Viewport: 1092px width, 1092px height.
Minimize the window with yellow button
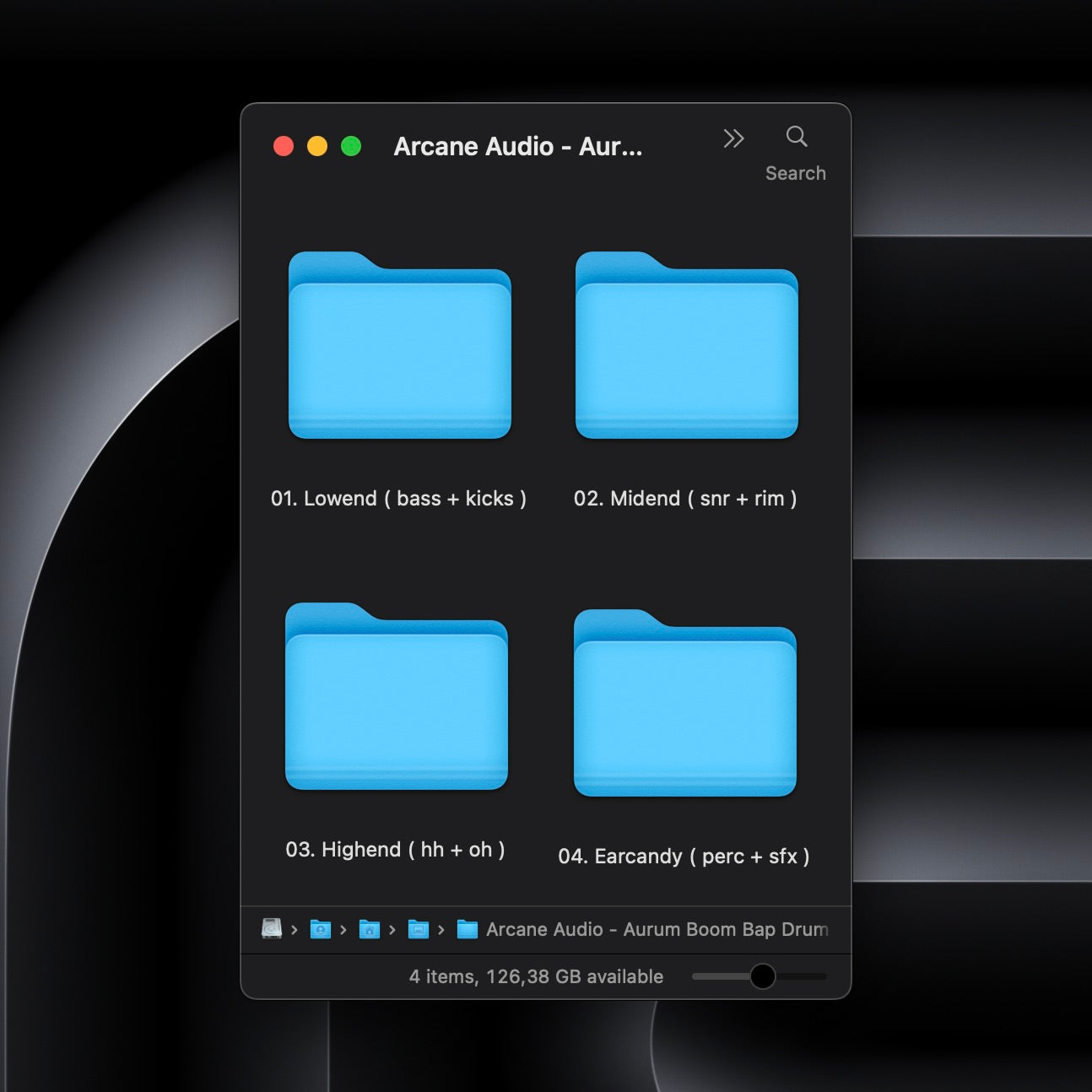pyautogui.click(x=317, y=146)
